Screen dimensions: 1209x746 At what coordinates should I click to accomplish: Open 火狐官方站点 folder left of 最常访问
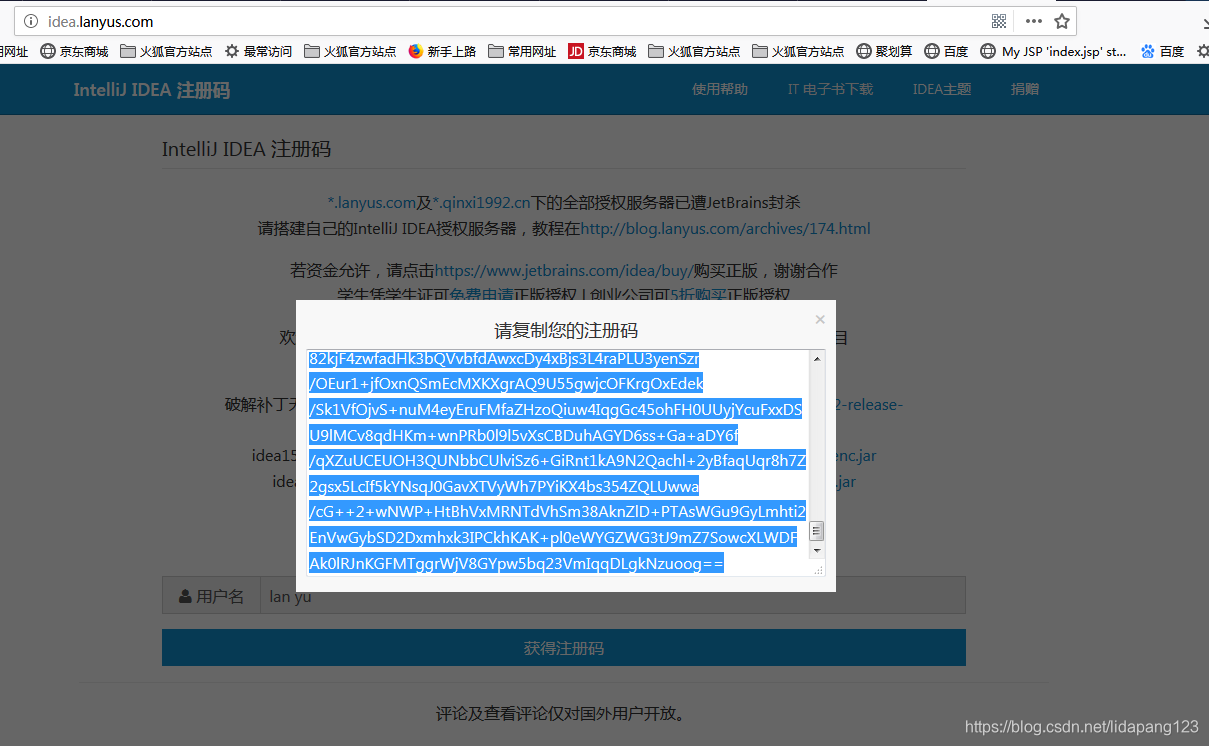[166, 51]
